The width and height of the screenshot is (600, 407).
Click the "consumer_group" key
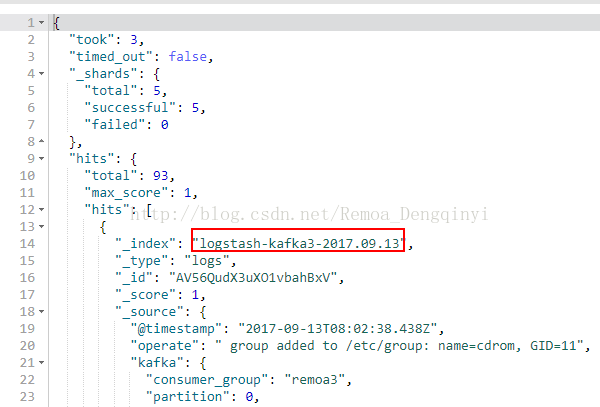pos(207,379)
